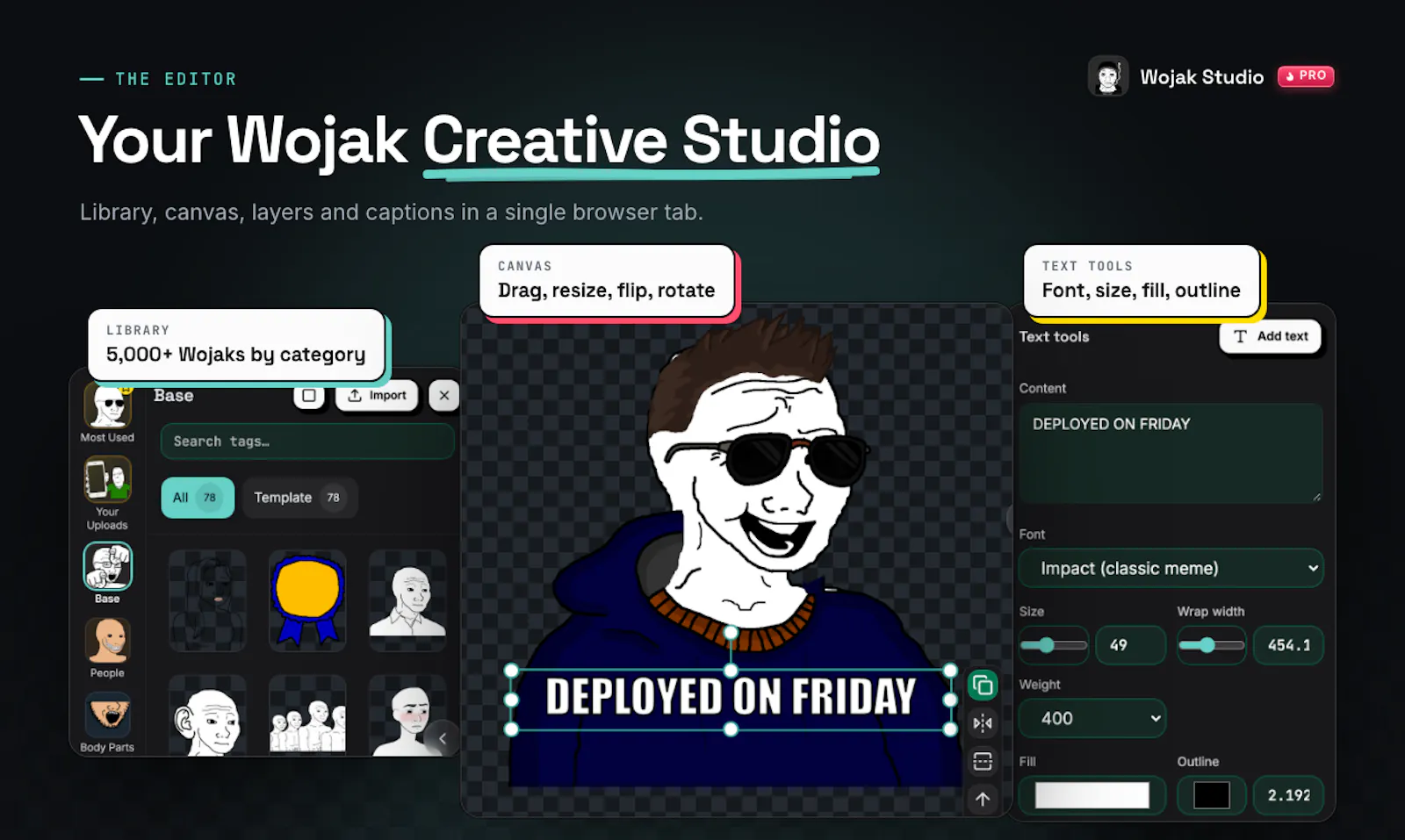Image resolution: width=1405 pixels, height=840 pixels.
Task: Click the Size value field 49
Action: point(1131,645)
